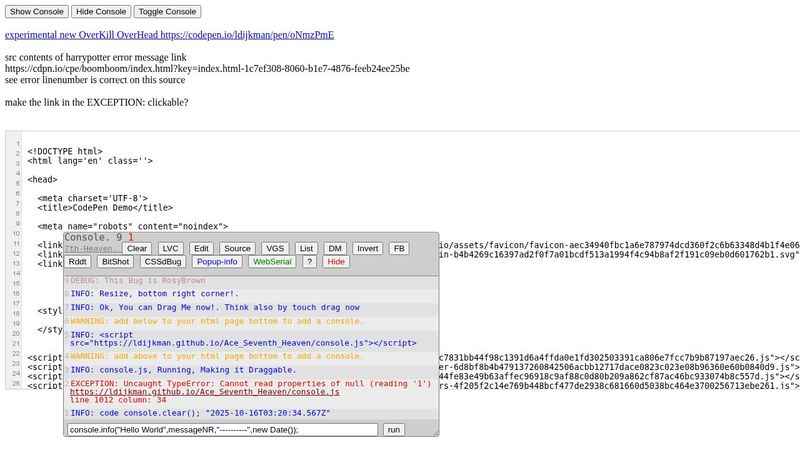This screenshot has width=800, height=450.
Task: Click the green WebSerial button
Action: coord(272,261)
